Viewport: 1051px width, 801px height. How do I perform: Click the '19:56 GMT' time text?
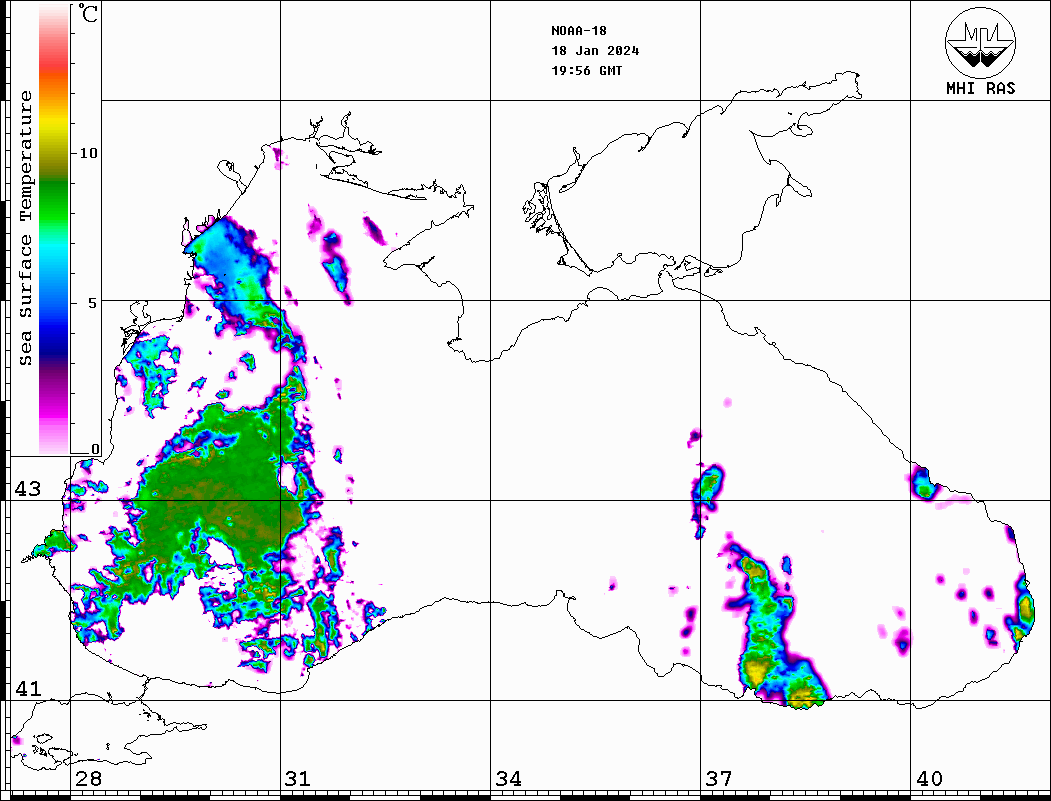(587, 70)
